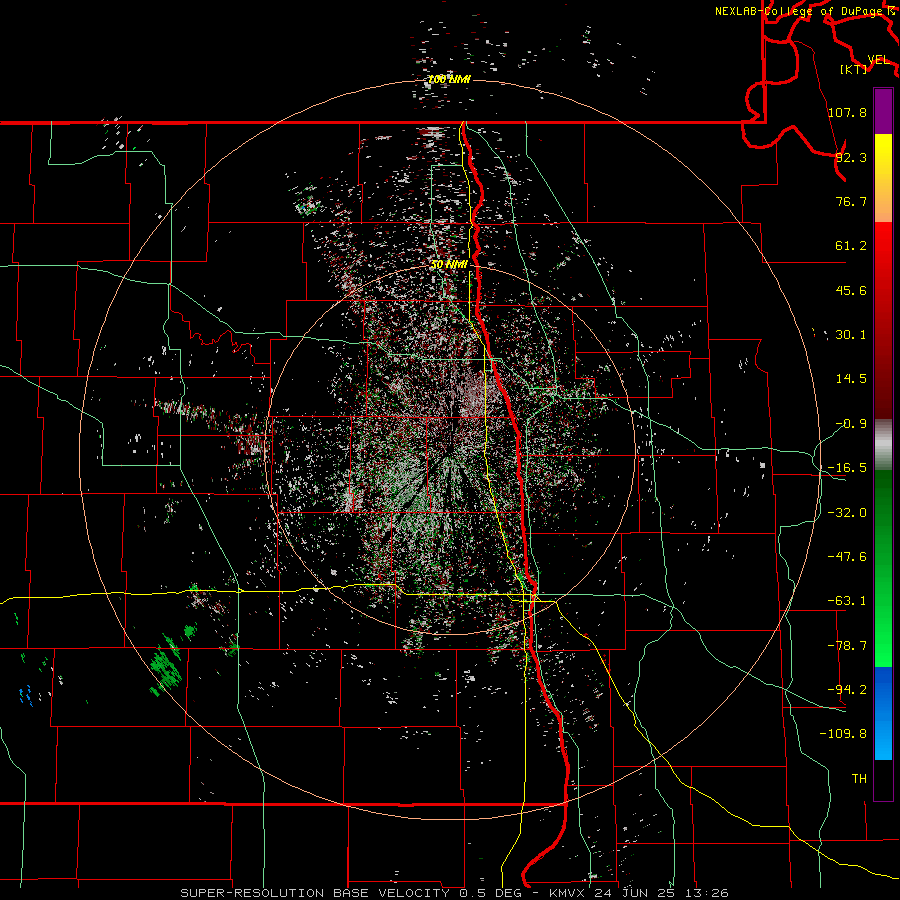Click the -63.1 velocity scale value
This screenshot has height=900, width=900.
(847, 601)
